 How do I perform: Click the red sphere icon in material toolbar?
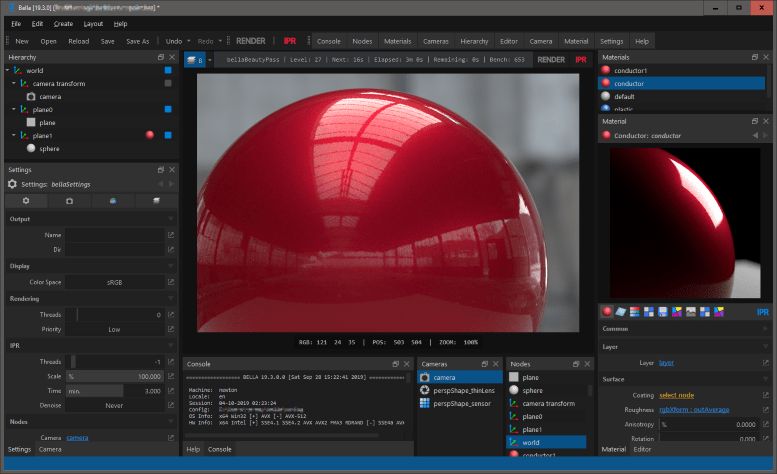click(607, 312)
